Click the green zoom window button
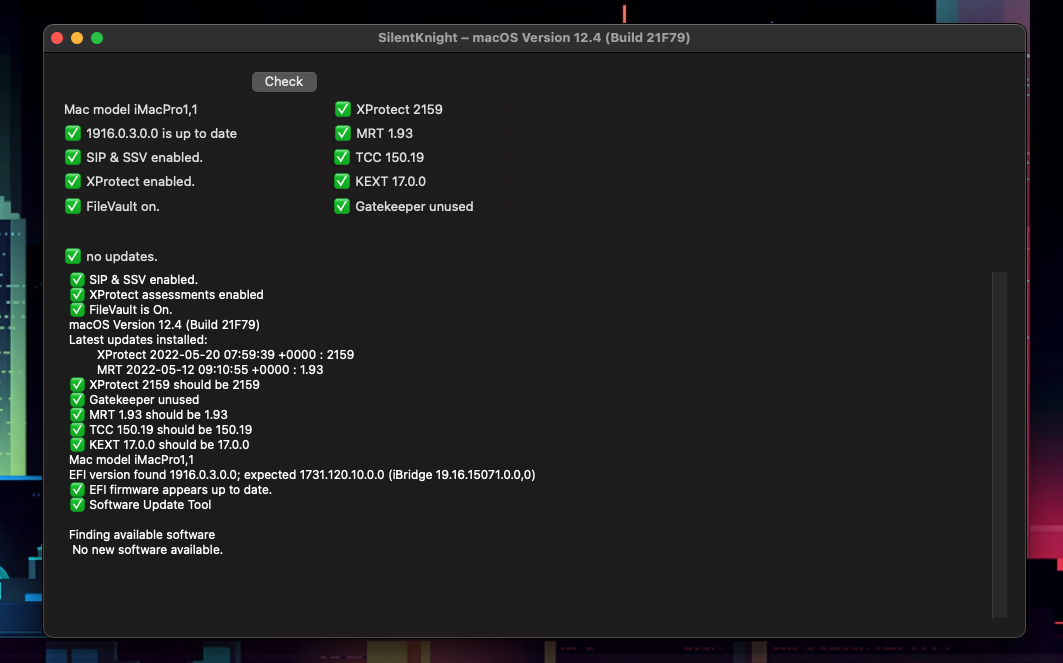This screenshot has height=663, width=1063. tap(97, 38)
